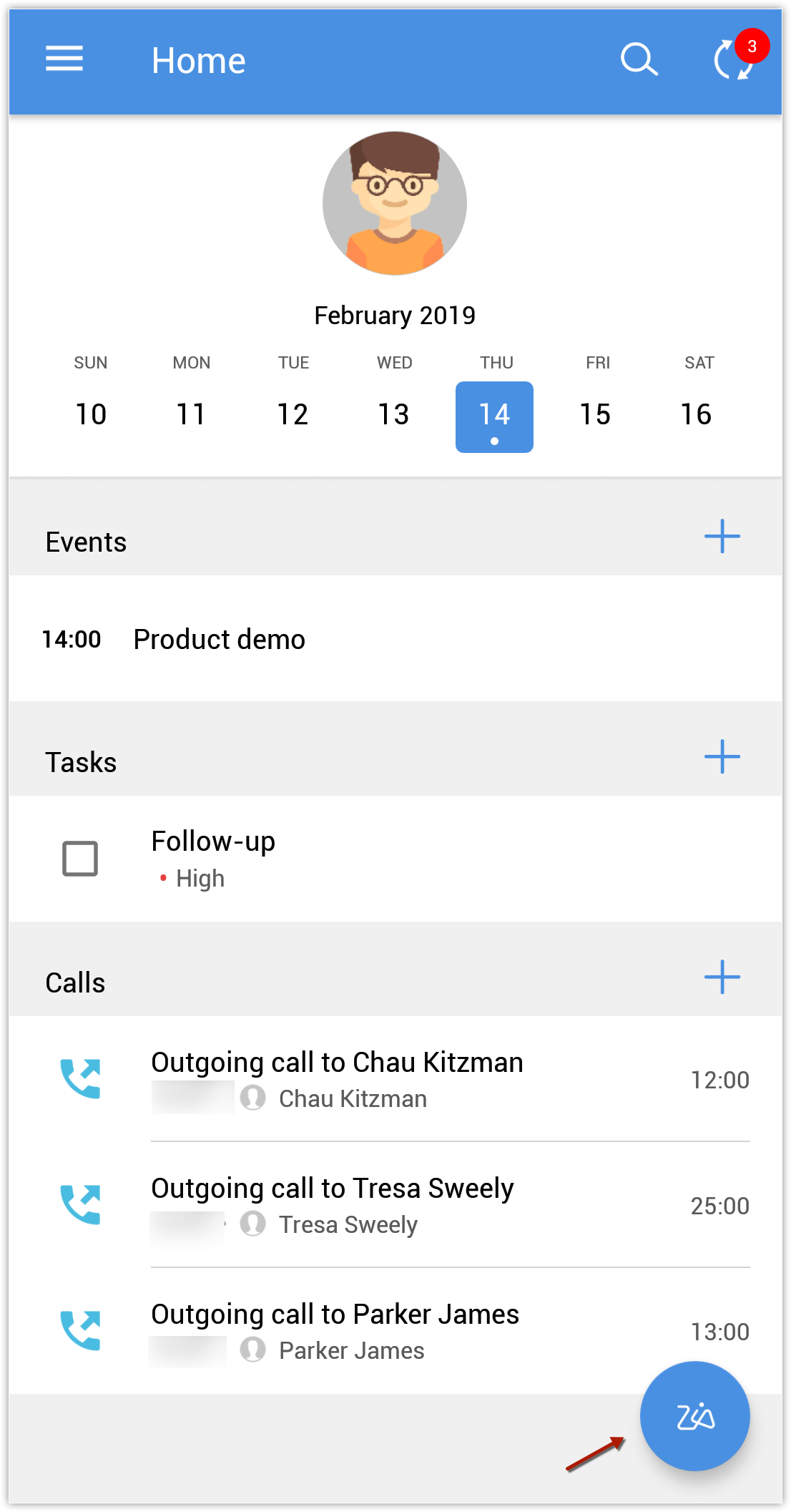Open sync notifications with red badge
Screen dimensions: 791x1512
(x=734, y=59)
